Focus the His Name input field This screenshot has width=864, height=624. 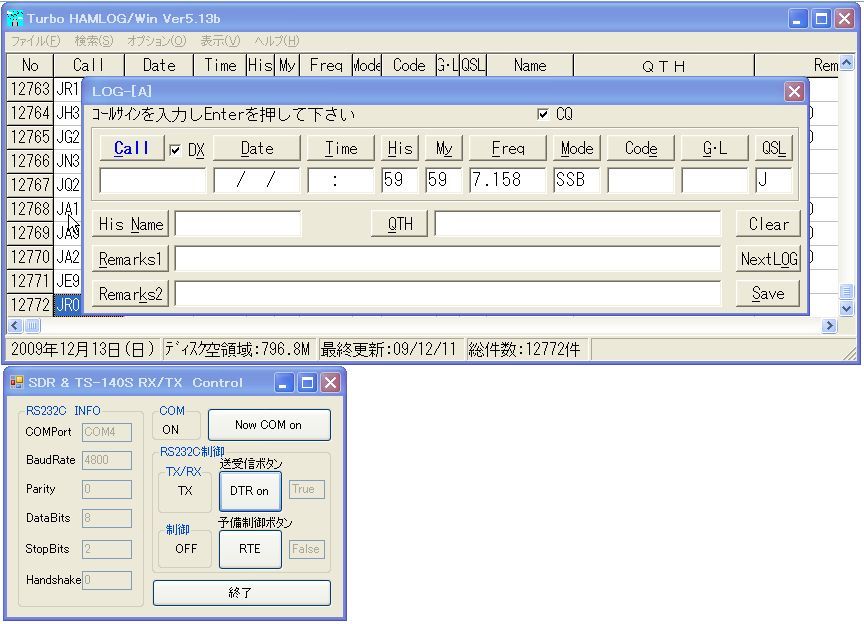coord(238,224)
